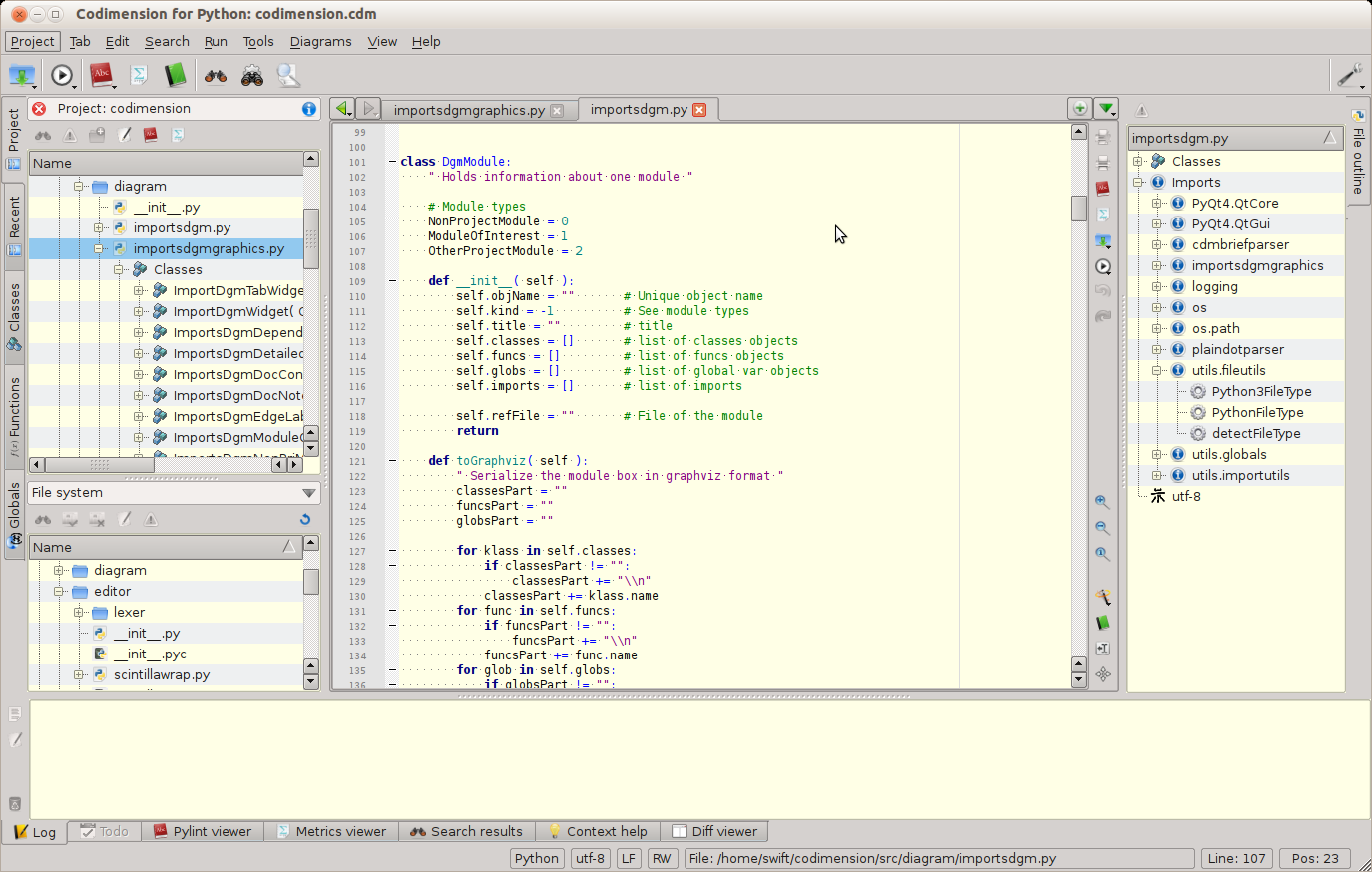Switch to the Diff viewer panel
This screenshot has height=872, width=1372.
[x=715, y=831]
